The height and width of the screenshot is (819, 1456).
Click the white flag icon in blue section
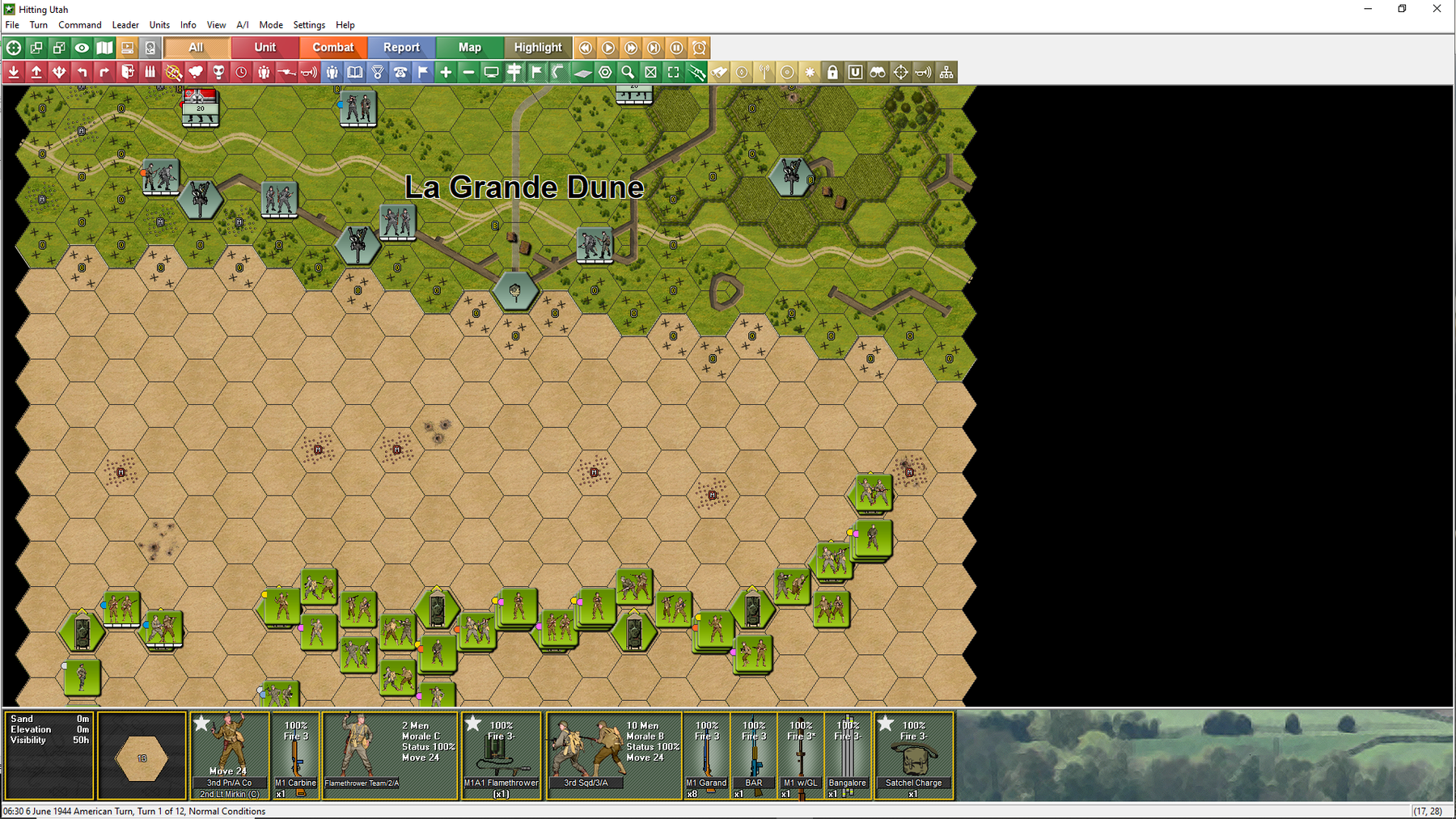click(x=423, y=73)
